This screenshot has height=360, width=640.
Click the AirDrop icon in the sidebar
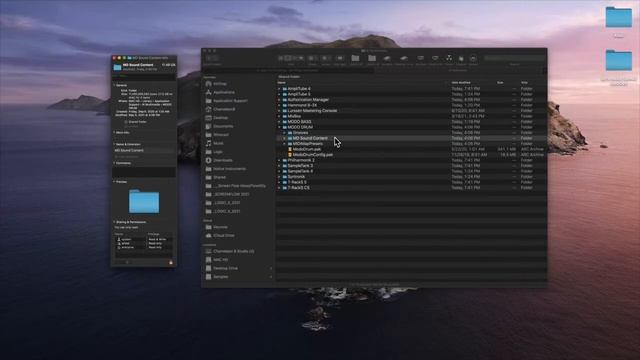209,84
